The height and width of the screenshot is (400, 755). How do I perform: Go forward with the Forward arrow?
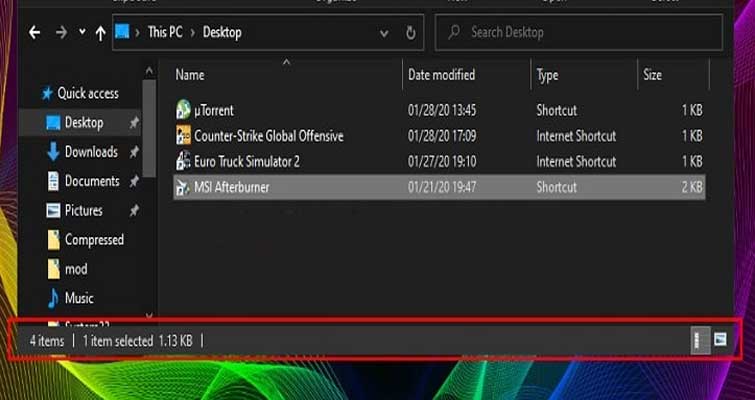click(x=61, y=33)
